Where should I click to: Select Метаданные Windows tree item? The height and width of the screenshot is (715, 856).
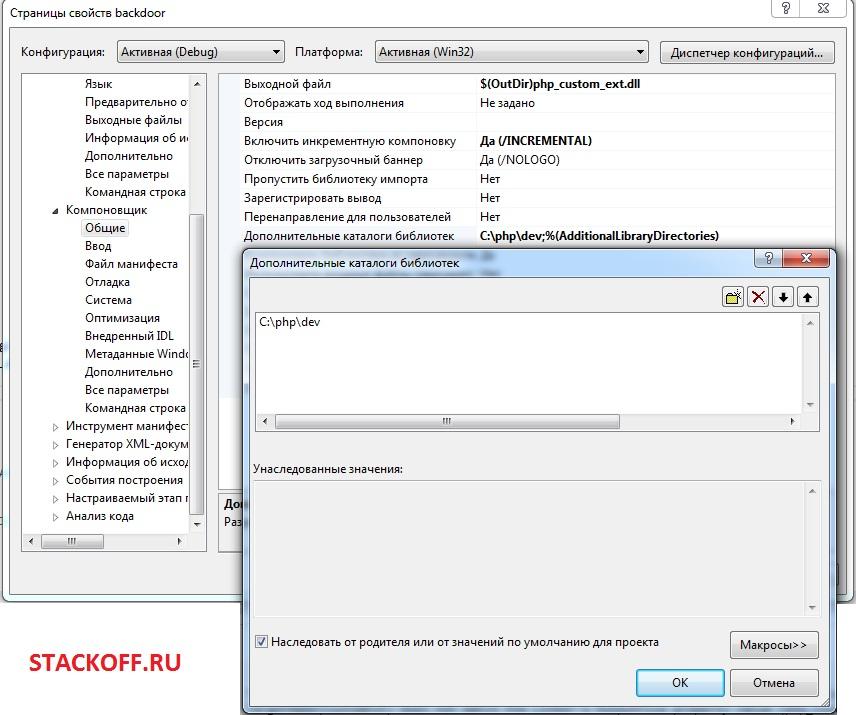(136, 354)
